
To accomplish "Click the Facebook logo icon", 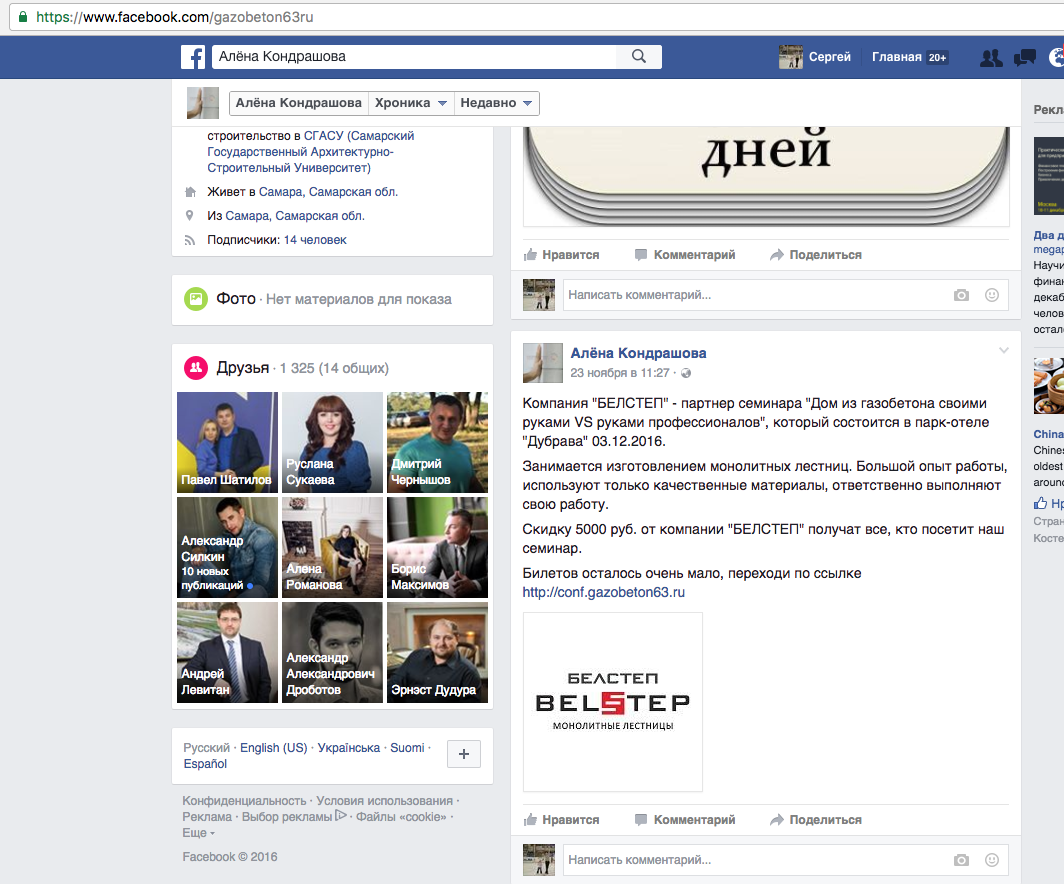I will (x=193, y=57).
